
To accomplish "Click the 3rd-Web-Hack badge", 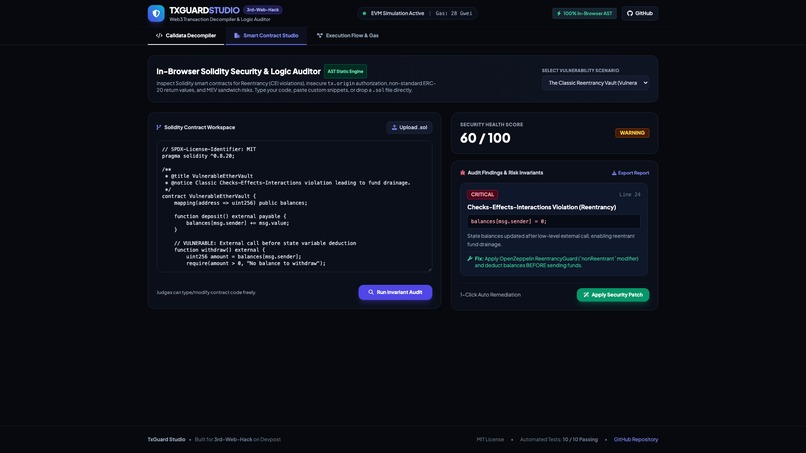I will (263, 10).
